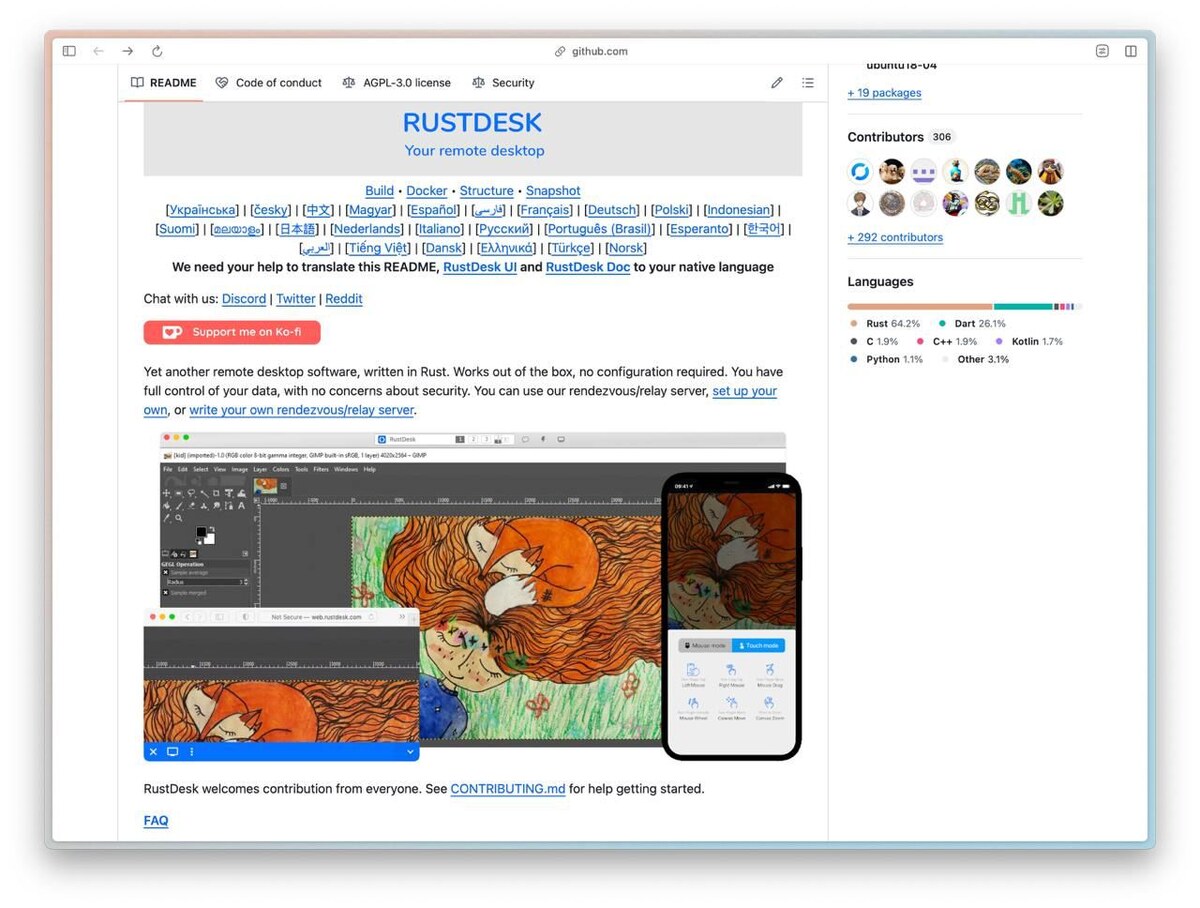Viewport: 1200px width, 908px height.
Task: Click the orange Rust segment of languages bar
Action: (x=920, y=307)
